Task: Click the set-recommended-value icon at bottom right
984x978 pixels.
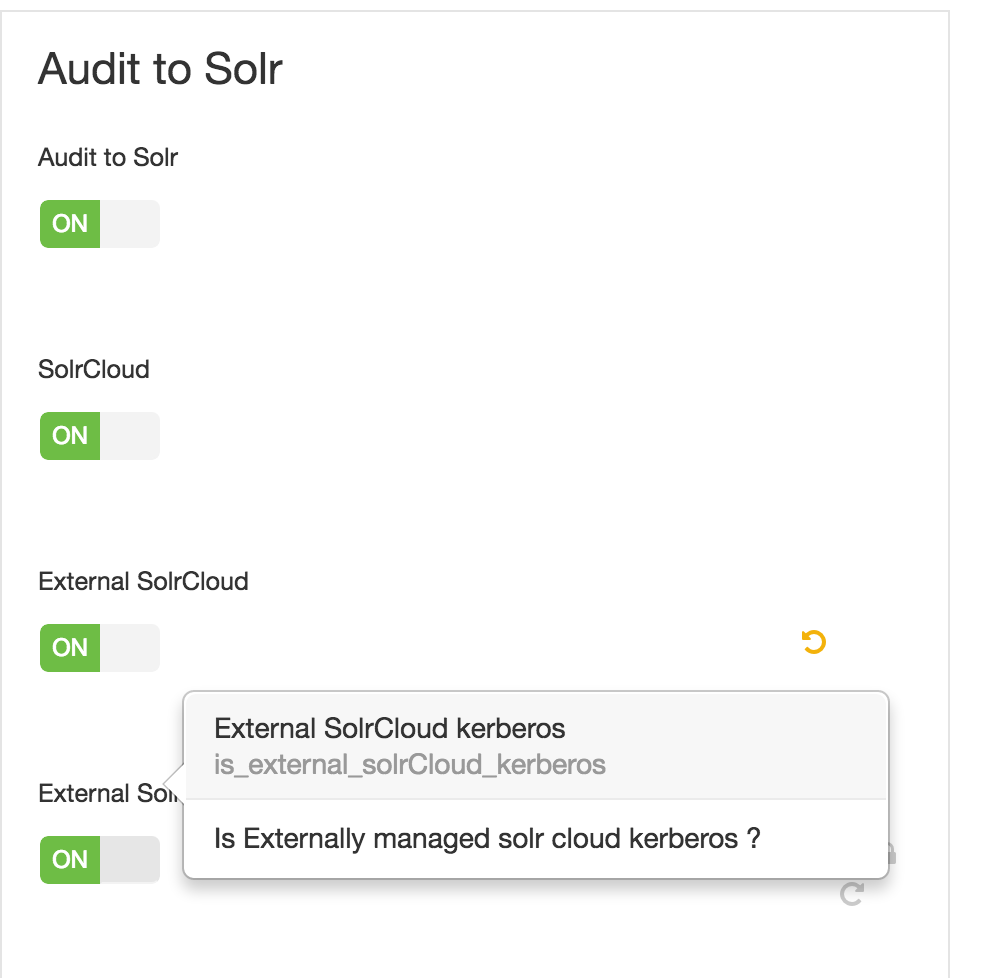Action: [850, 895]
